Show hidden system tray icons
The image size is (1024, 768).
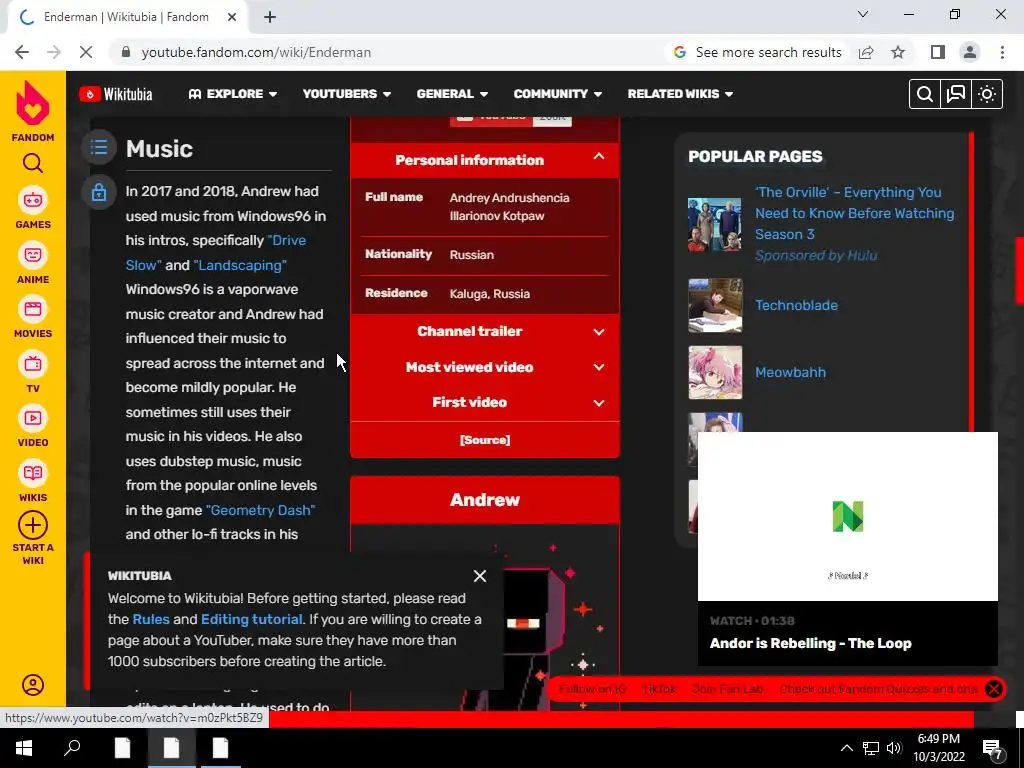click(846, 748)
